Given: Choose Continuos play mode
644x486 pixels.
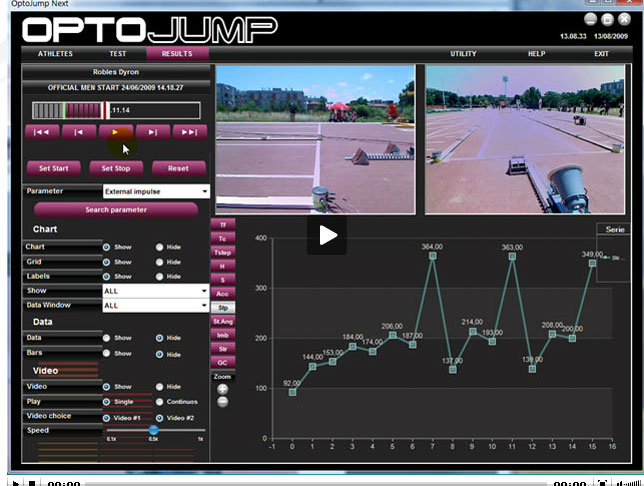Looking at the screenshot, I should coord(159,402).
